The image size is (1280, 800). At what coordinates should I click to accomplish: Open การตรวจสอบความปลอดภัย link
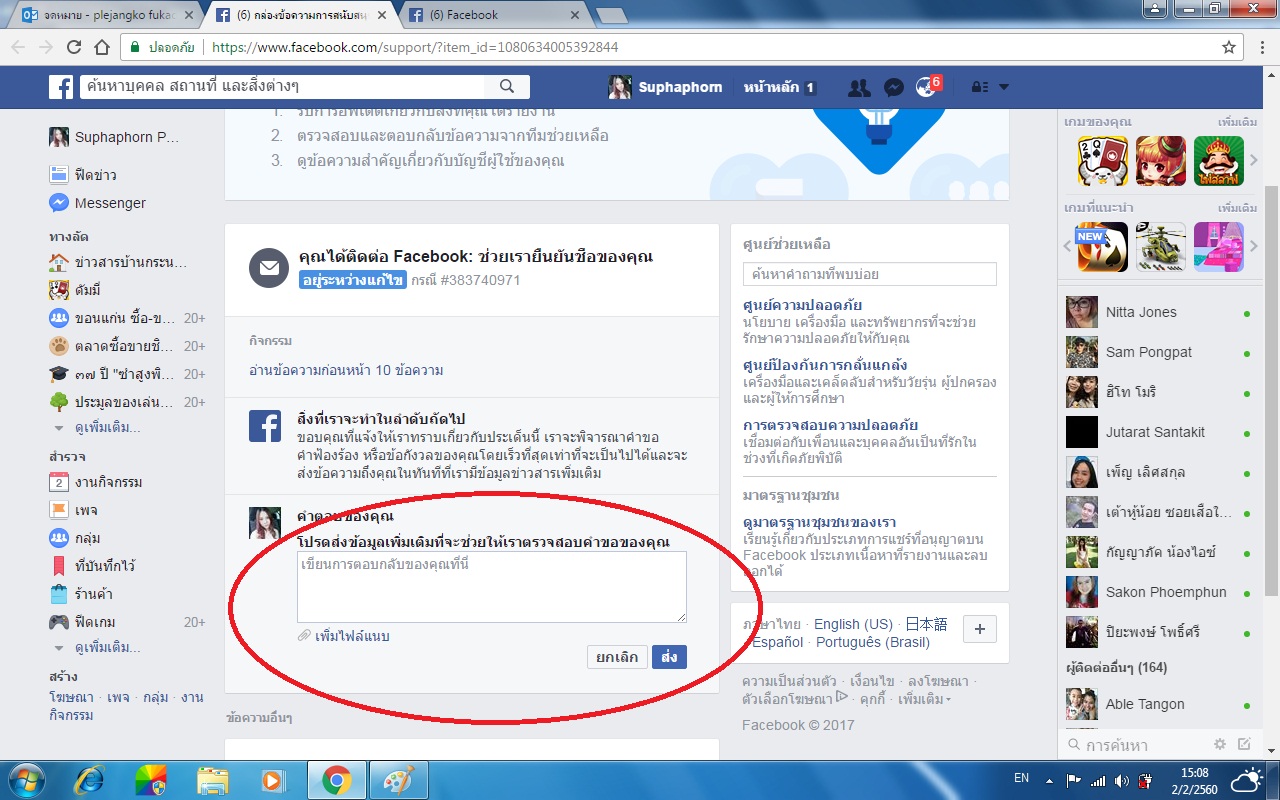[x=830, y=425]
